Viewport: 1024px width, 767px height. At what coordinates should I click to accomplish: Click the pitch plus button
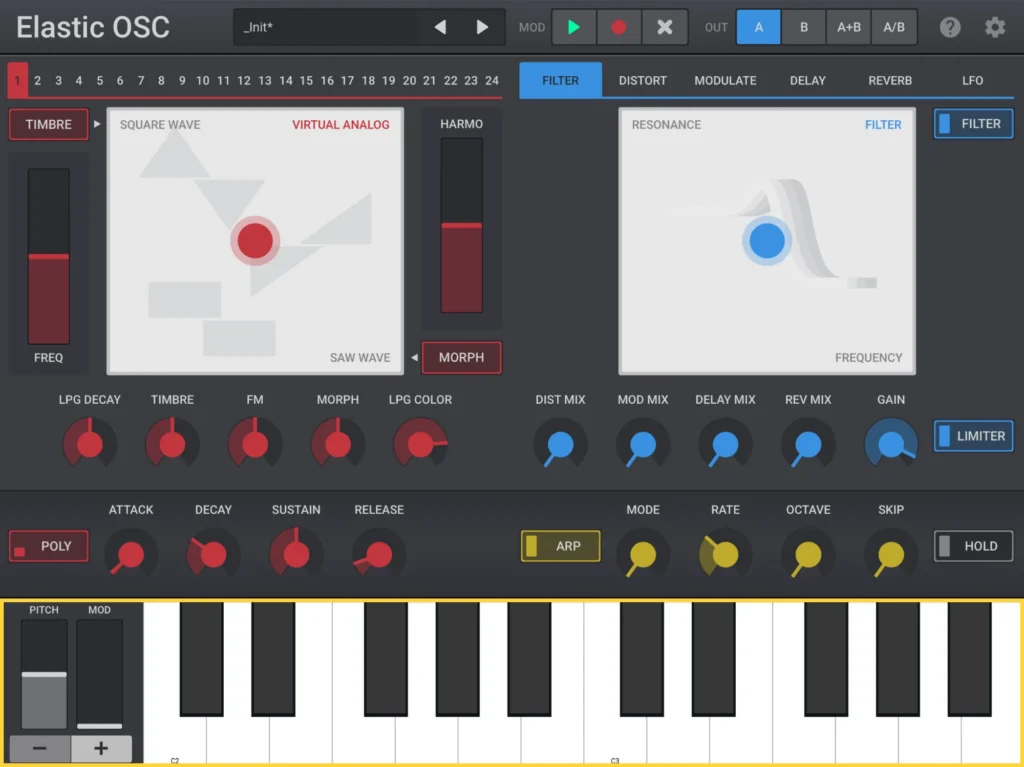pos(101,748)
